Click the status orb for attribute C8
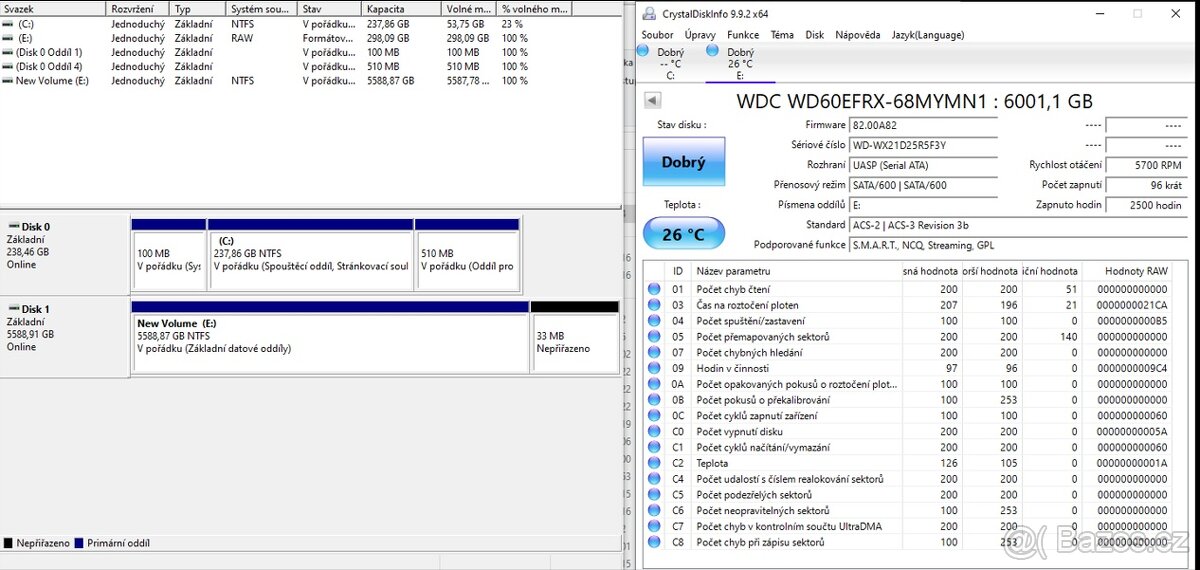This screenshot has height=570, width=1200. [654, 542]
